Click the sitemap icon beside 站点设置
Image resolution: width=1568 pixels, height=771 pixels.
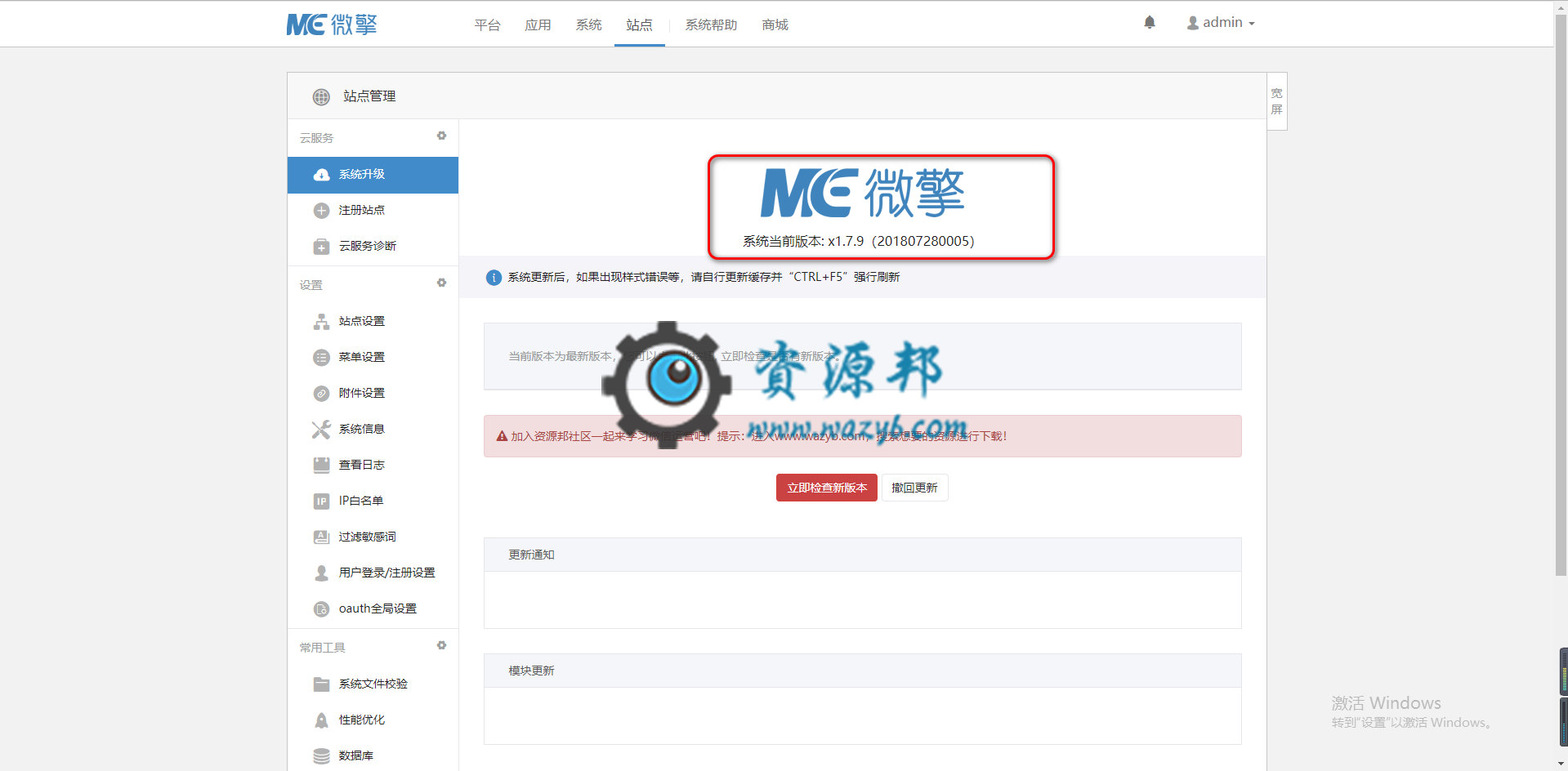pos(322,322)
